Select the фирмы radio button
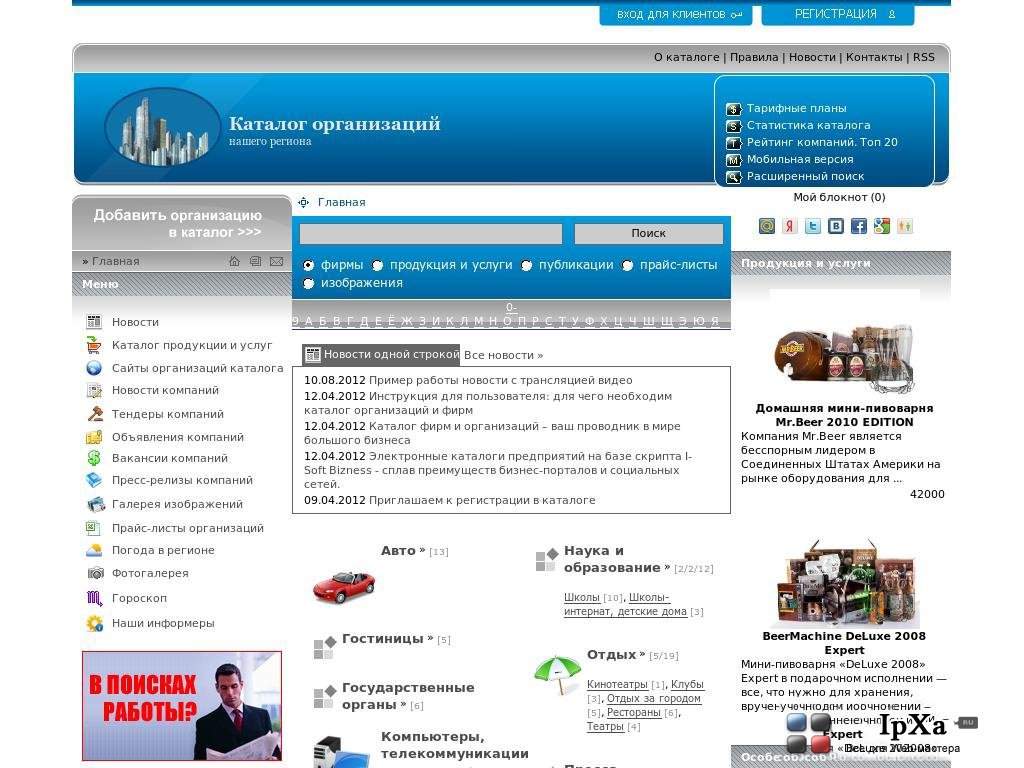 coord(308,265)
